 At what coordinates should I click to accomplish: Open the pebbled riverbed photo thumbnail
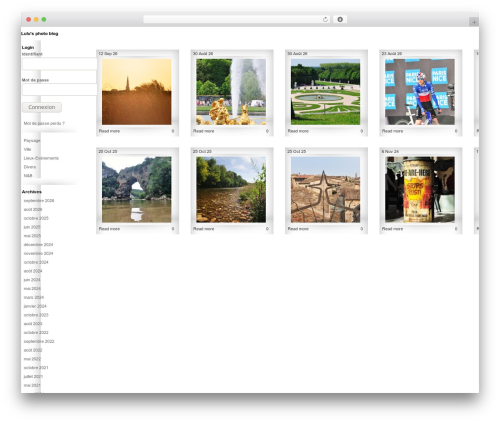click(231, 189)
